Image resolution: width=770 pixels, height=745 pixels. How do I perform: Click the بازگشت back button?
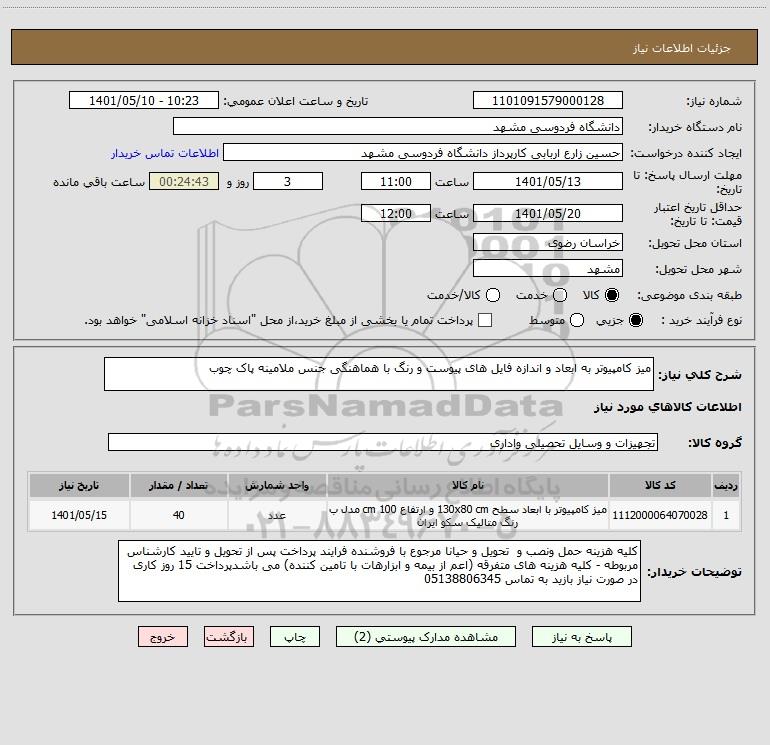click(x=229, y=637)
